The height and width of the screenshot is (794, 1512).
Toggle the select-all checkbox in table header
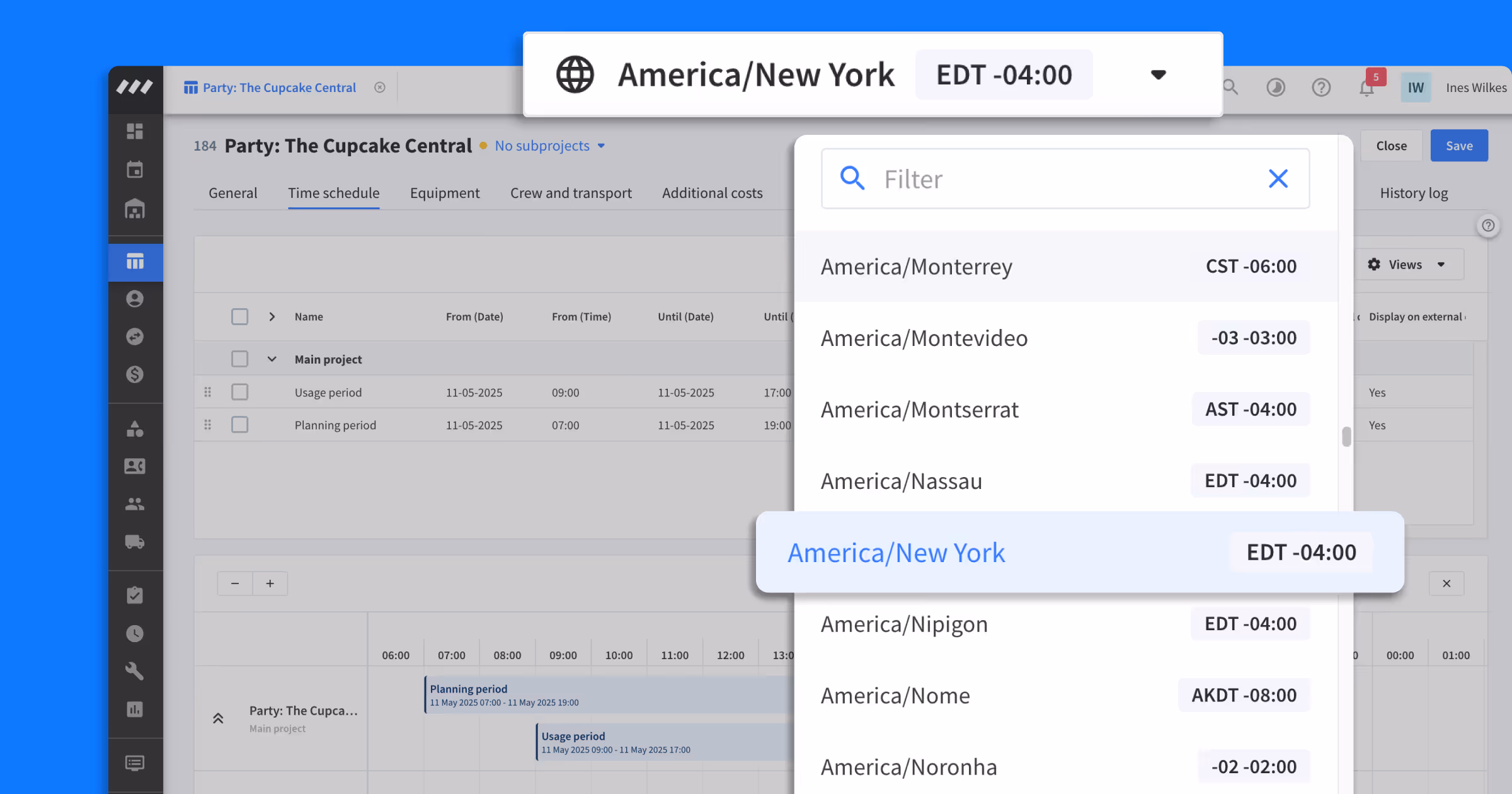239,316
